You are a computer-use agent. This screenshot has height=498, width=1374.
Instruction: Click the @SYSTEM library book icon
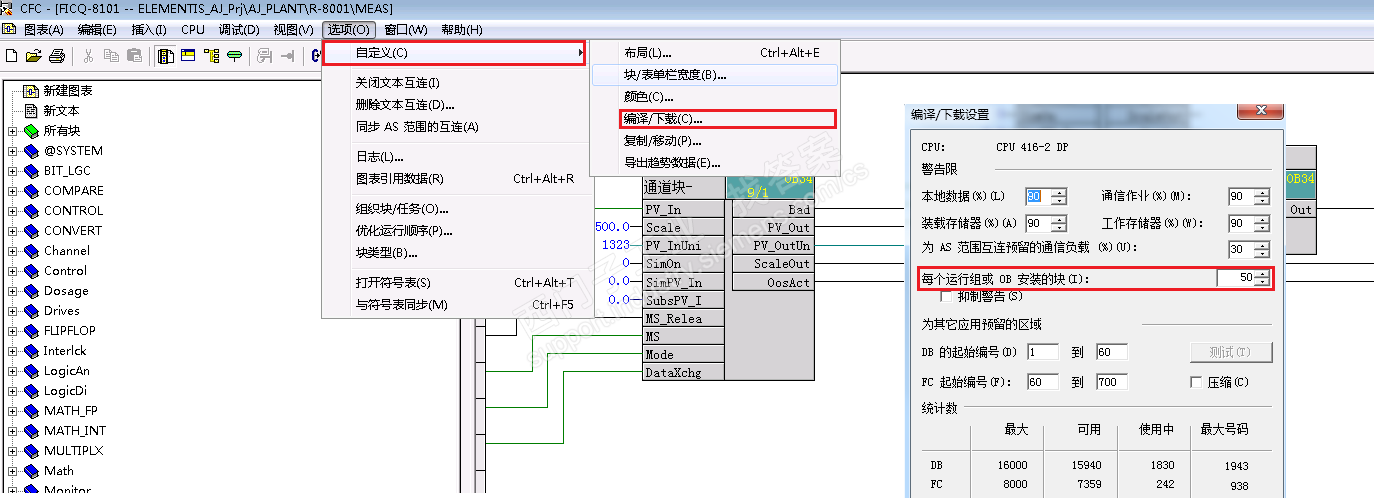[31, 150]
